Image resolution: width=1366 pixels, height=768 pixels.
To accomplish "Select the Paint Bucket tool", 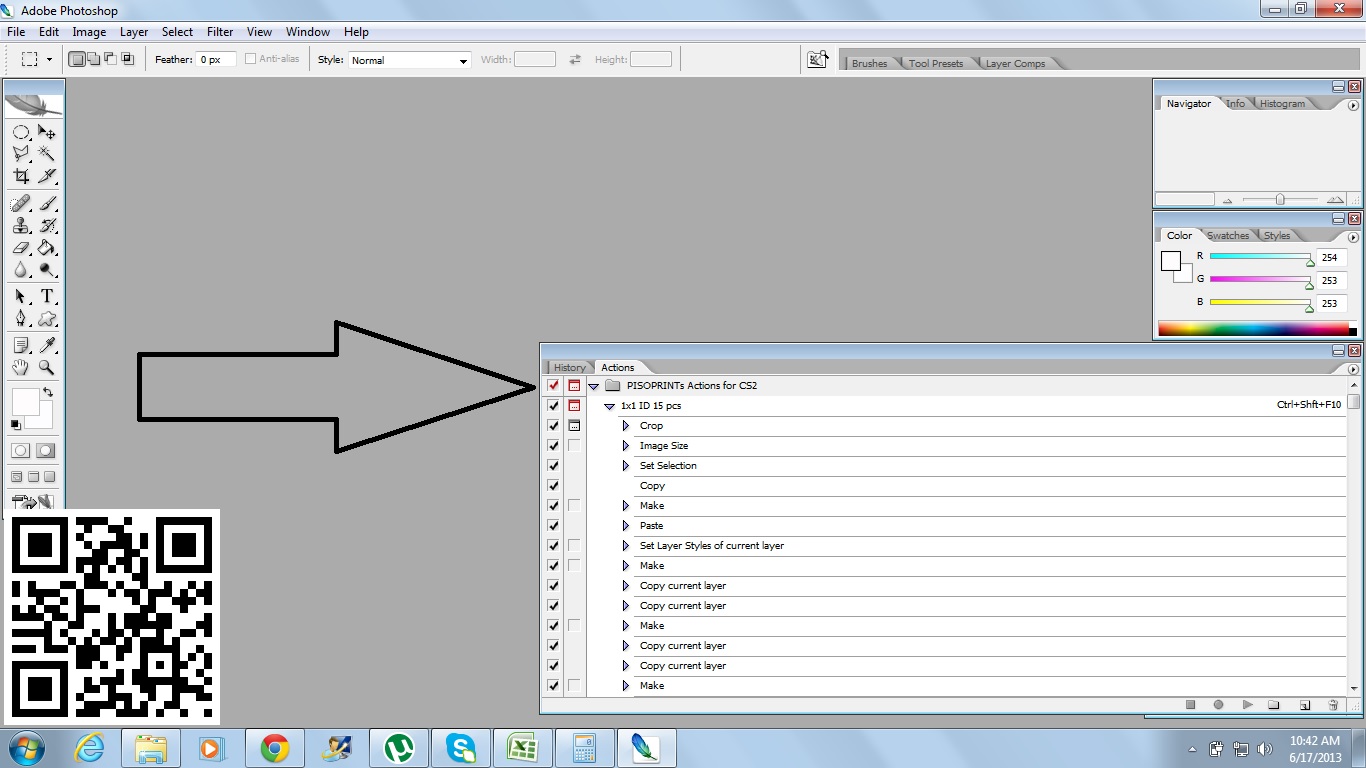I will [47, 248].
